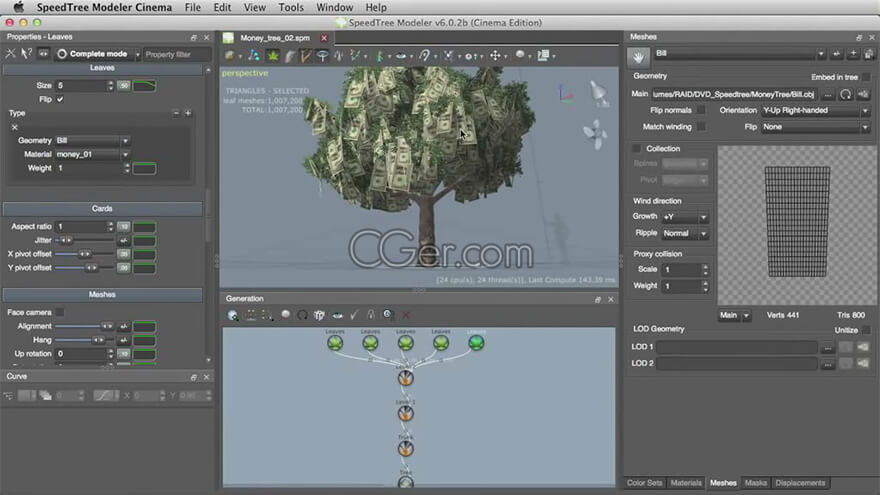Click the lock icon in Generation toolbar

click(370, 315)
